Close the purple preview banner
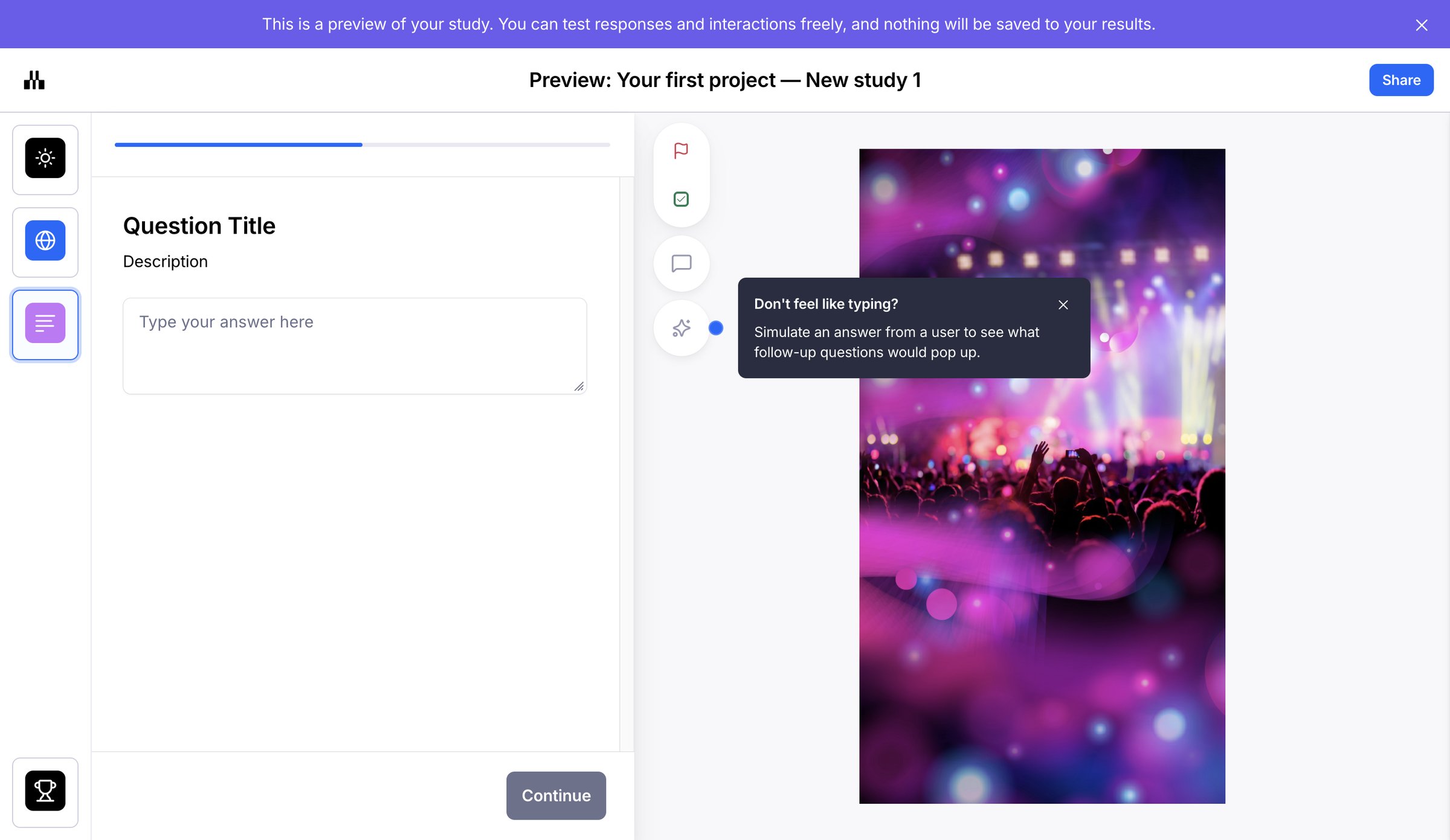This screenshot has height=840, width=1450. coord(1422,25)
